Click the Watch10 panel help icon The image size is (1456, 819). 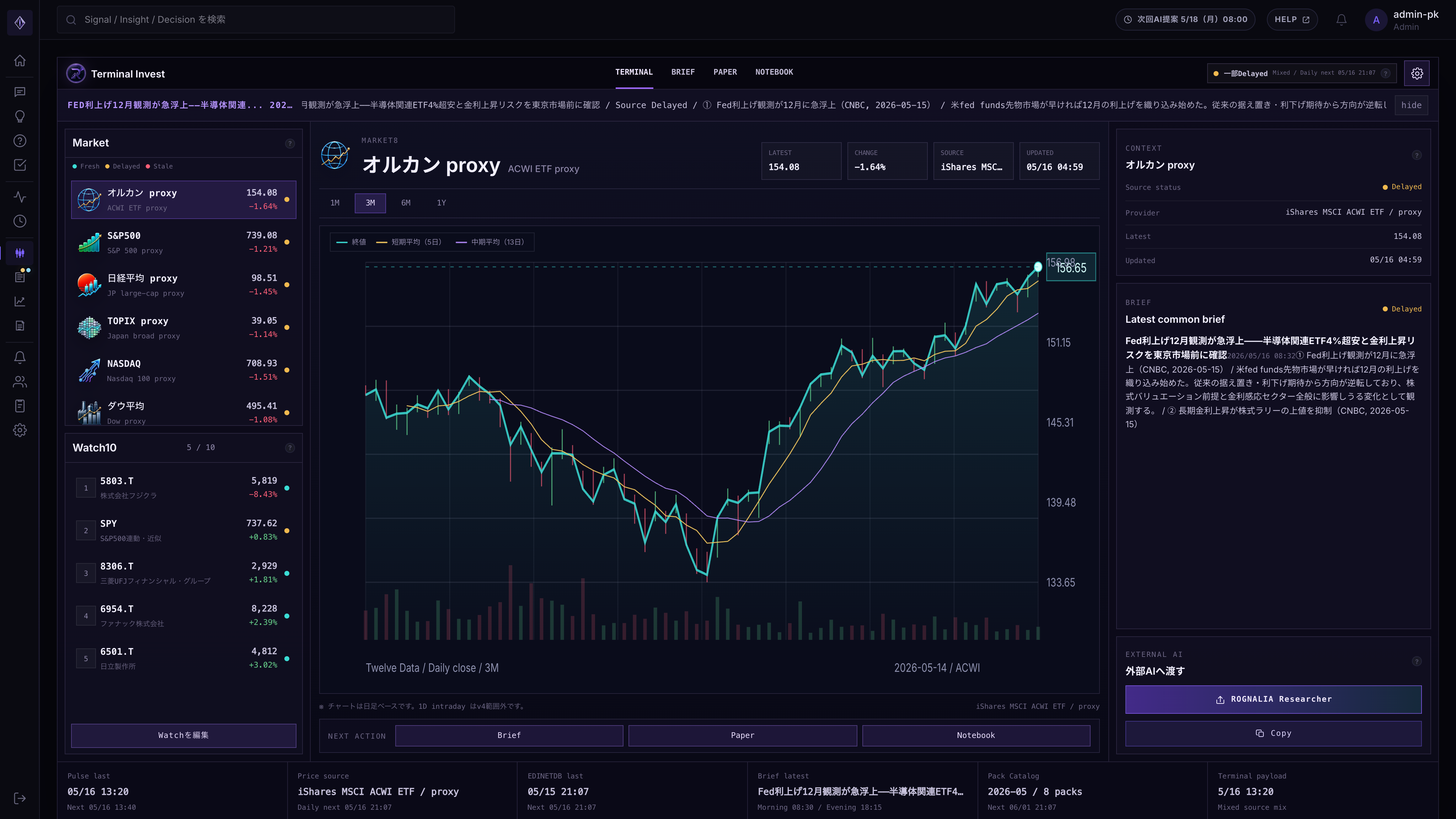click(290, 448)
